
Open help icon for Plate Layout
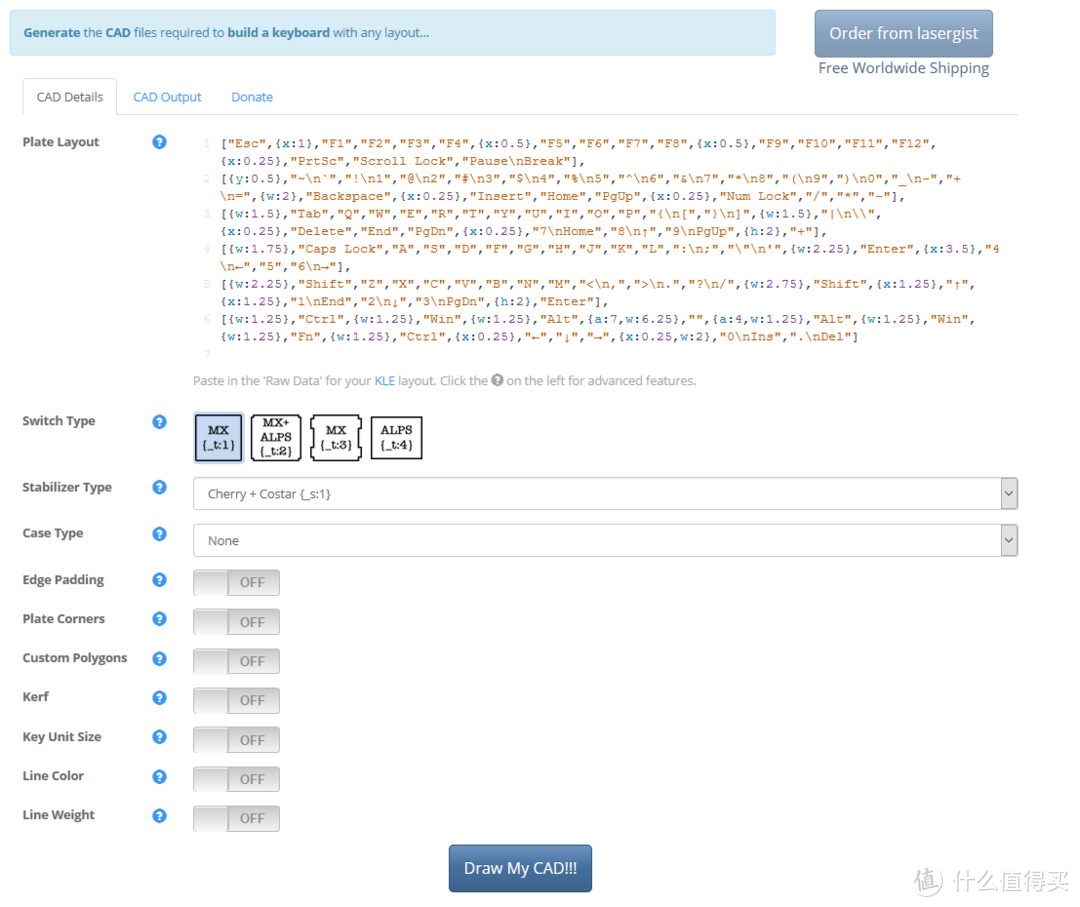tap(159, 142)
